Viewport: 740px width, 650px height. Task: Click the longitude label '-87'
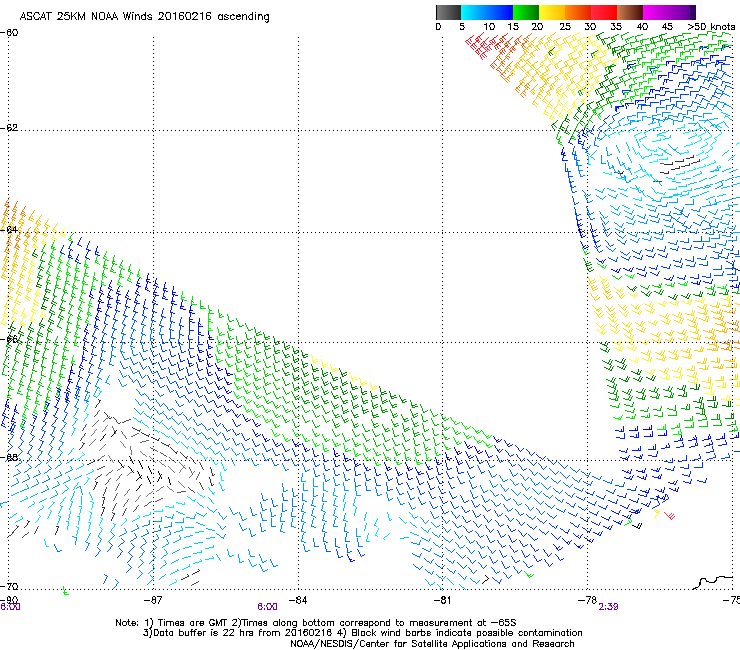(153, 600)
